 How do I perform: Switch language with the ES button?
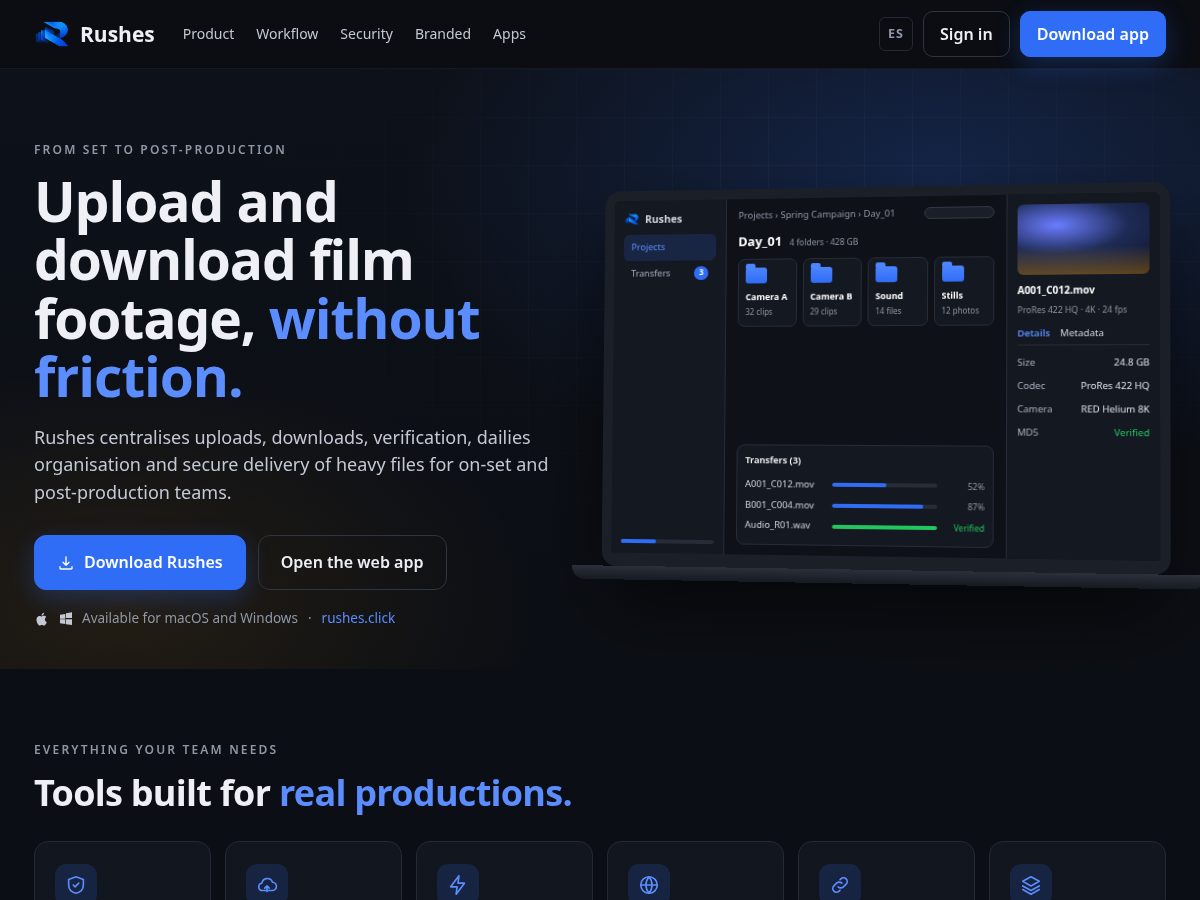[895, 34]
